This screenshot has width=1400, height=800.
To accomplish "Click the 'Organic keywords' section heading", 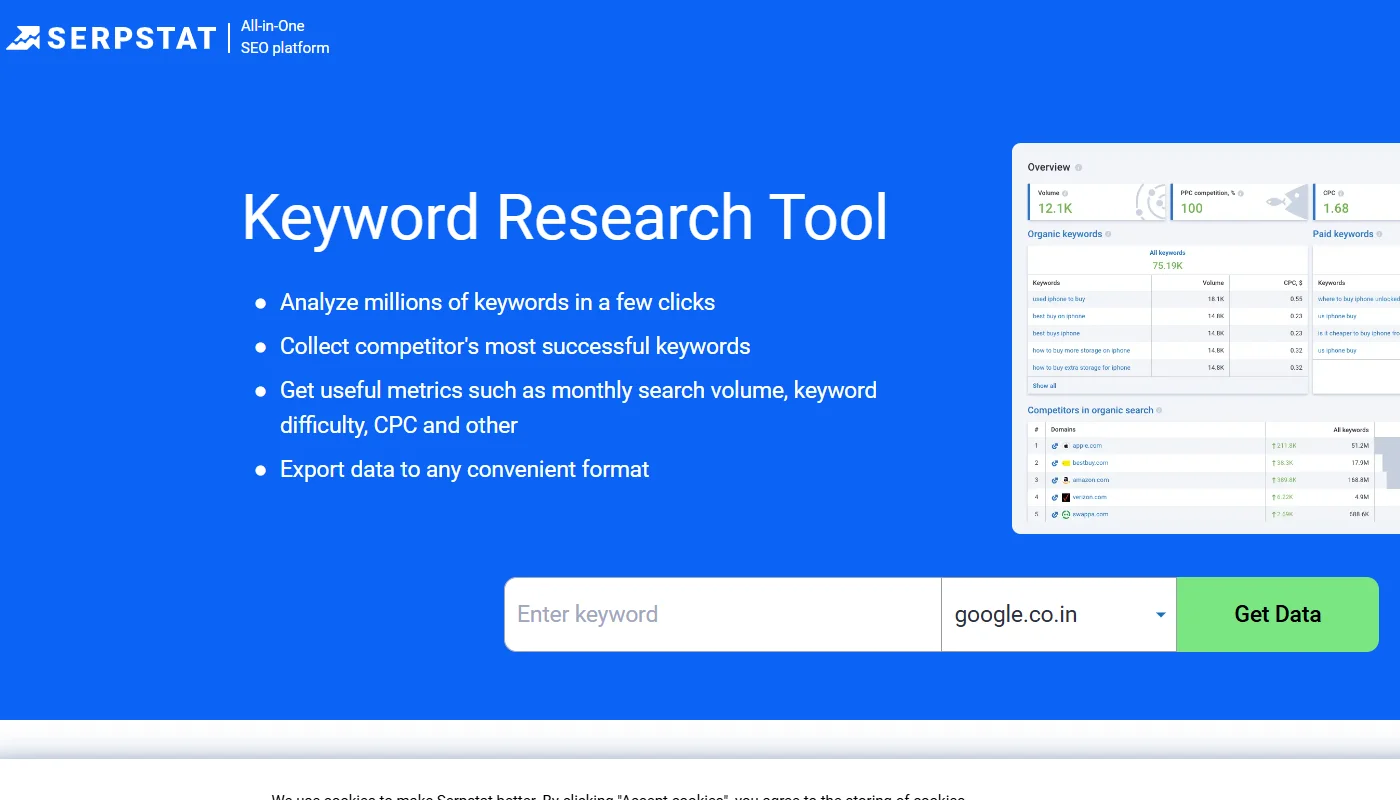I will pyautogui.click(x=1065, y=234).
